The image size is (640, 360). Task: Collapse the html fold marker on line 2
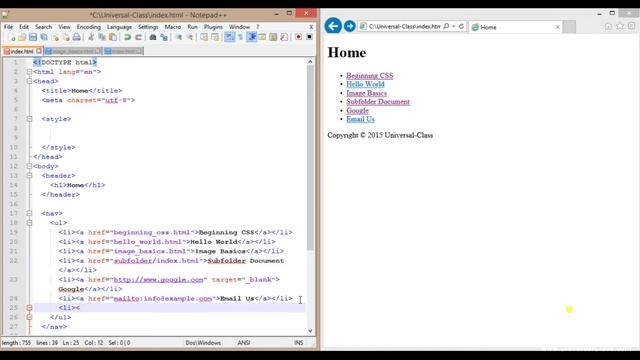click(29, 72)
